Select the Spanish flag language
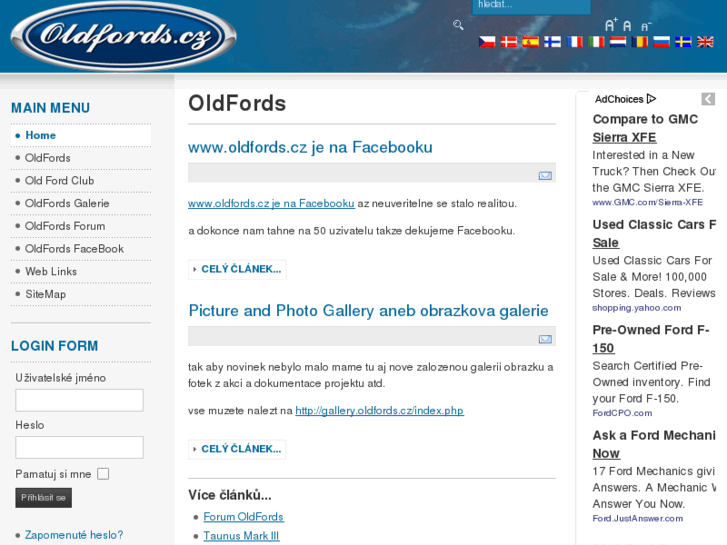Image resolution: width=727 pixels, height=545 pixels. (x=530, y=42)
